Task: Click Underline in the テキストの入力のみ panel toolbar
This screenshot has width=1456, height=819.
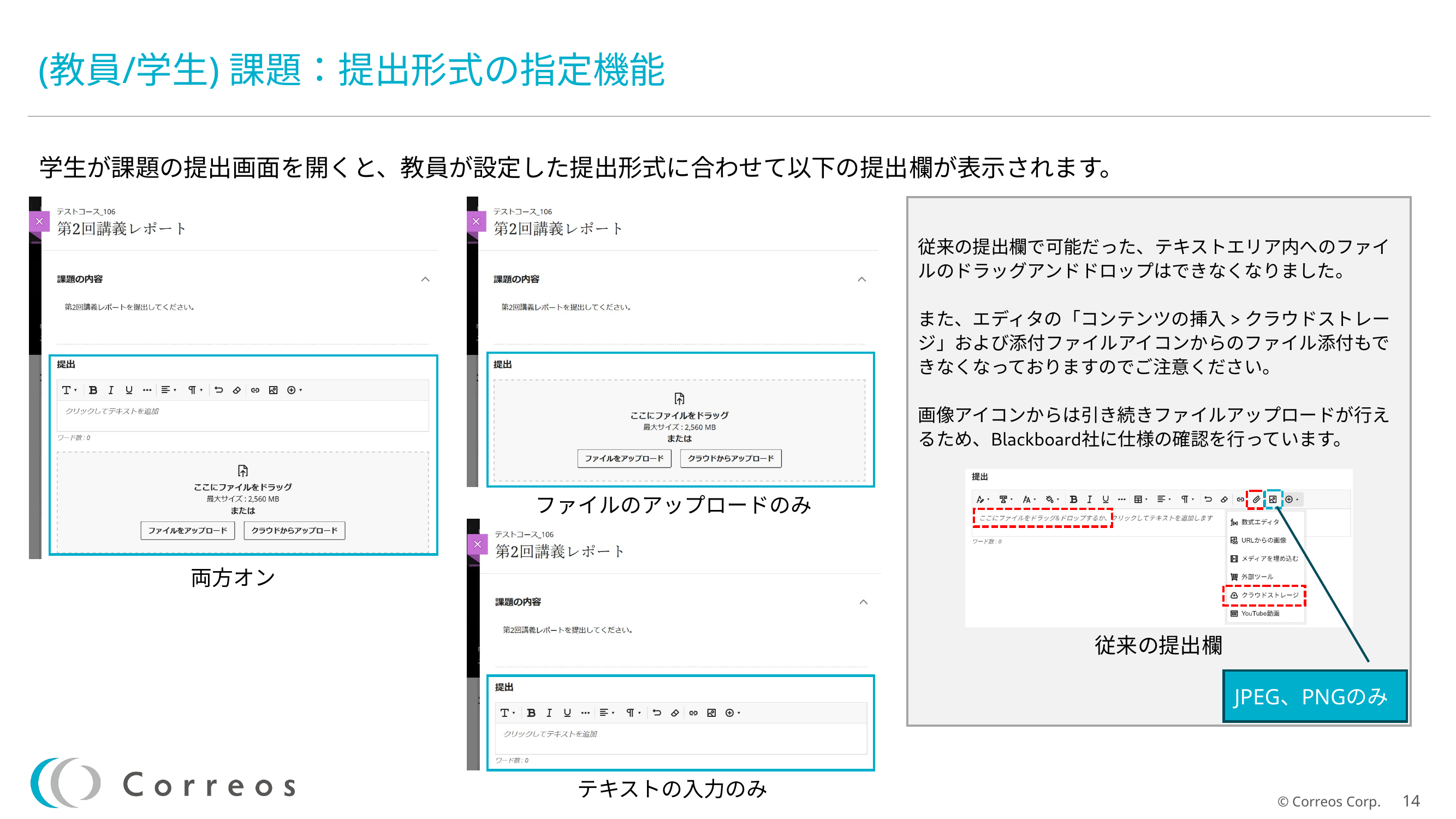Action: 567,713
